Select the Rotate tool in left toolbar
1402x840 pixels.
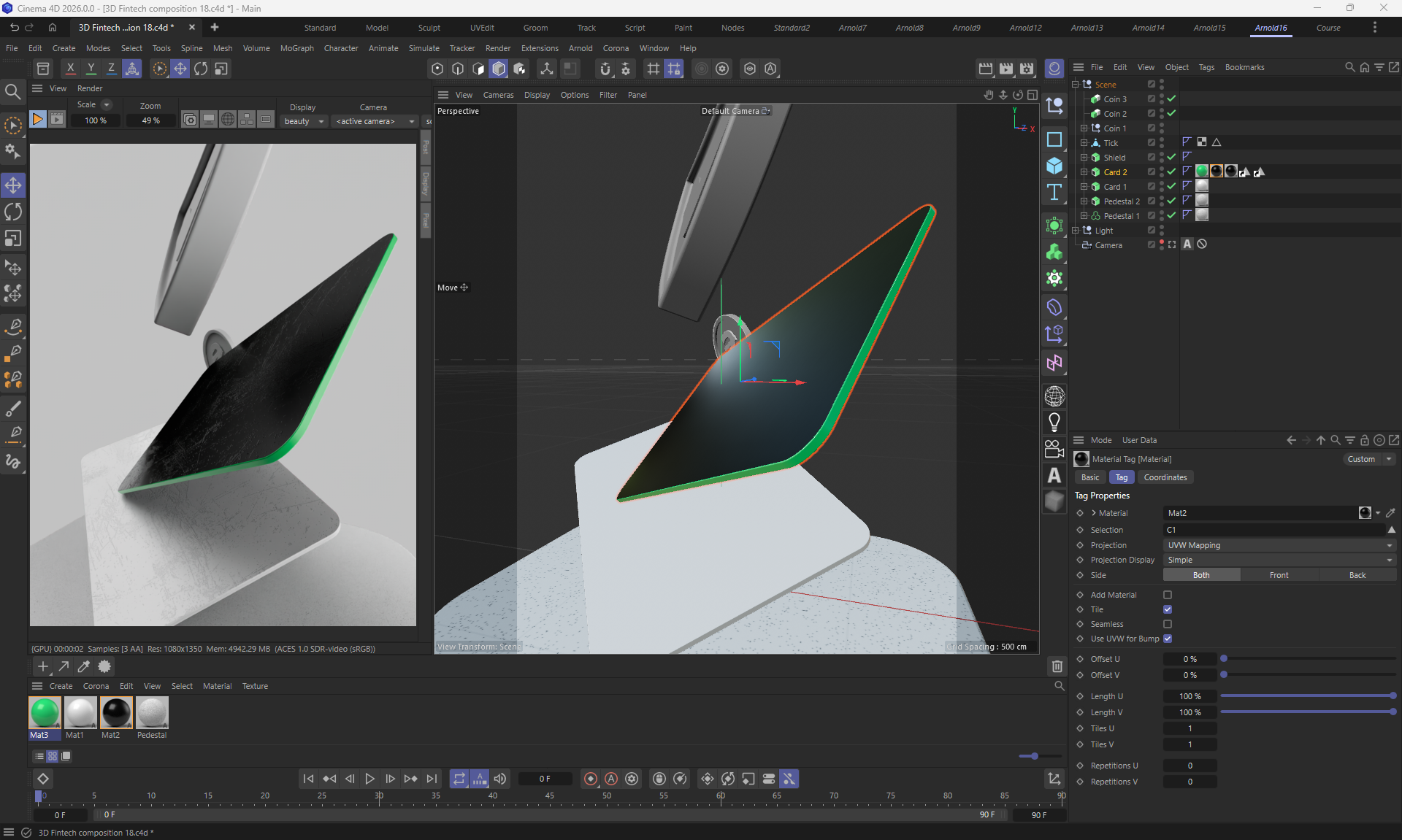tap(13, 212)
